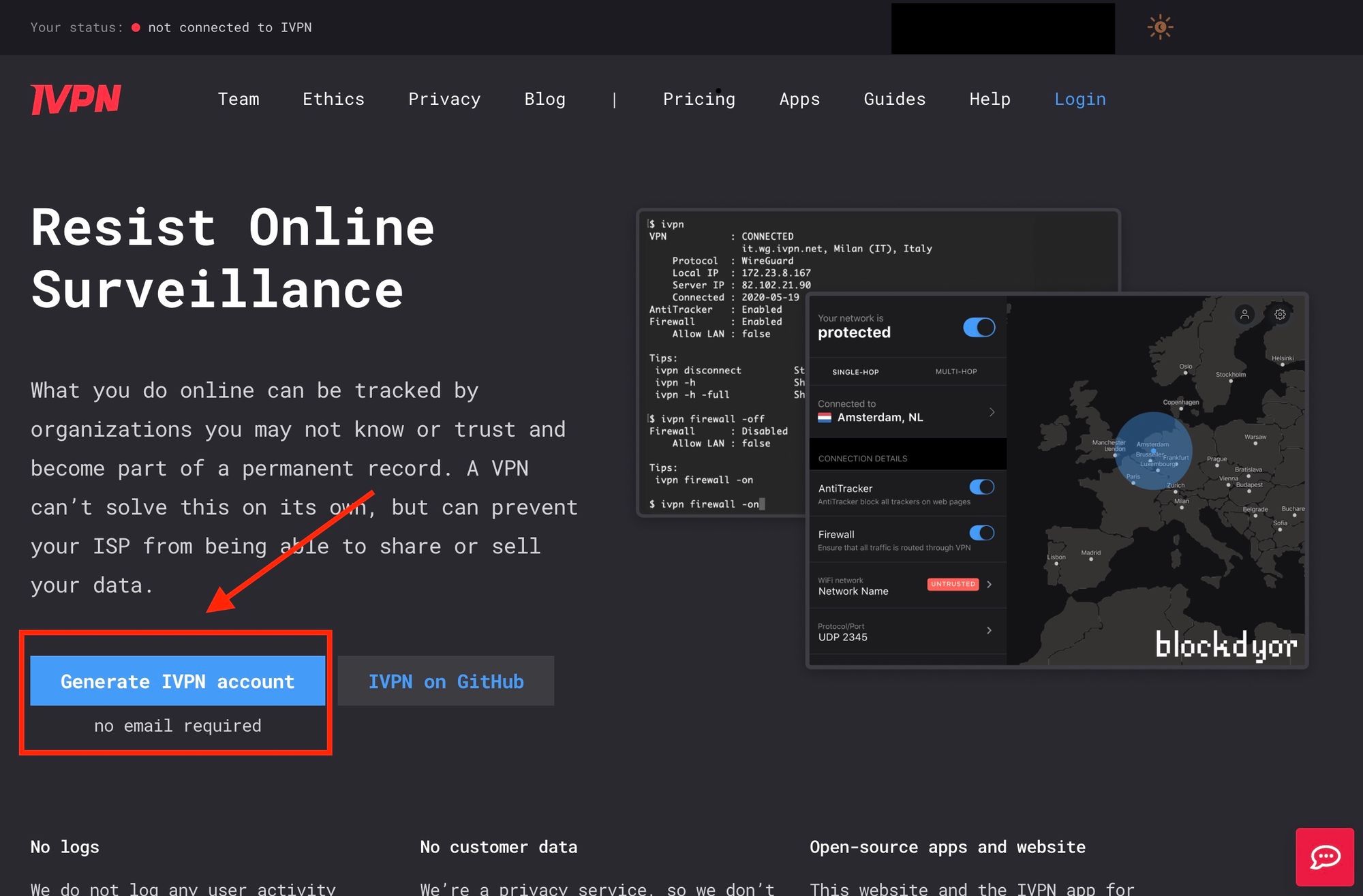
Task: Click the 'WireGuard' protocol text in terminal
Action: click(767, 261)
